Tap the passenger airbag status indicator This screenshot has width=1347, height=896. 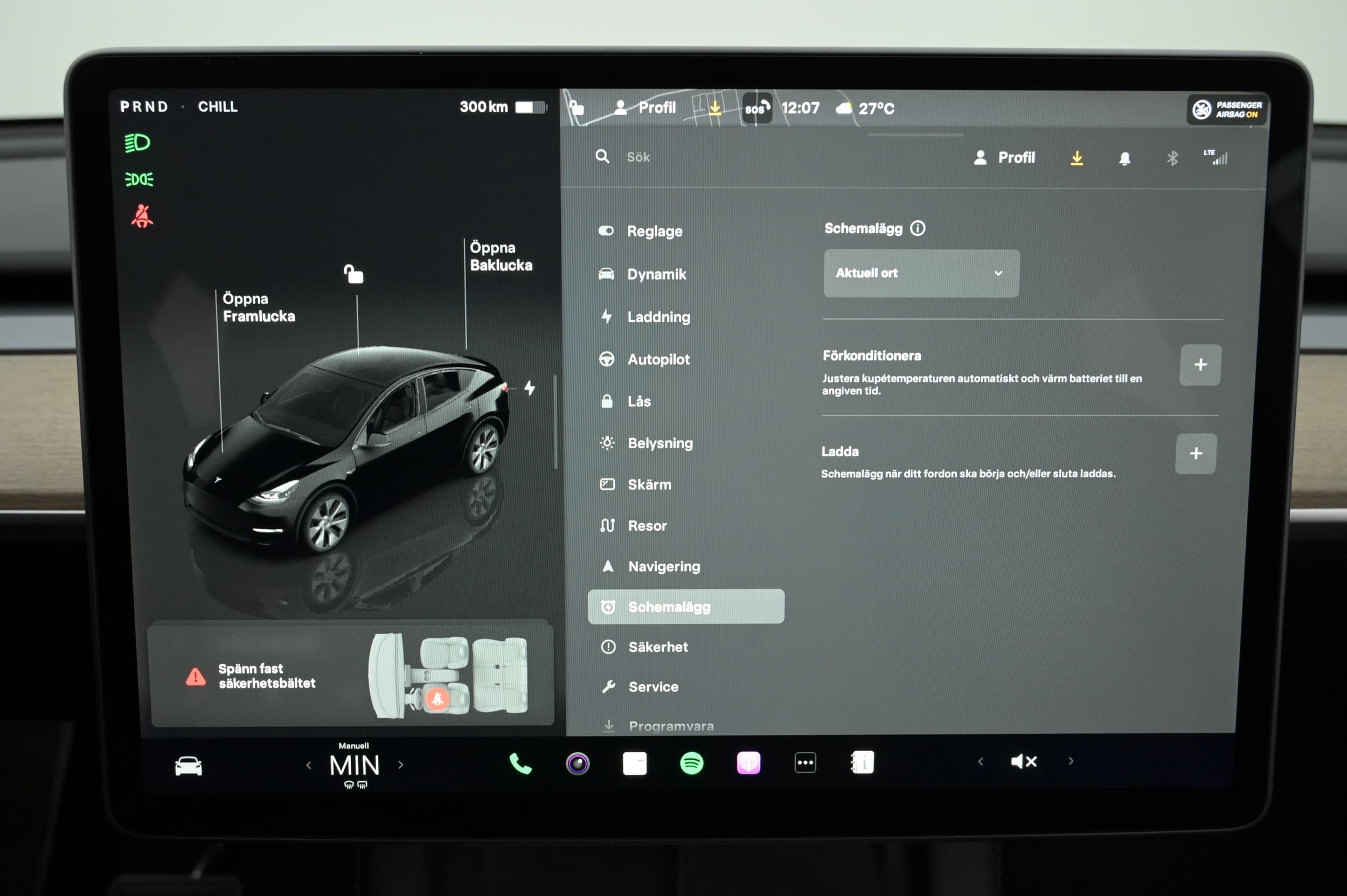pyautogui.click(x=1227, y=109)
